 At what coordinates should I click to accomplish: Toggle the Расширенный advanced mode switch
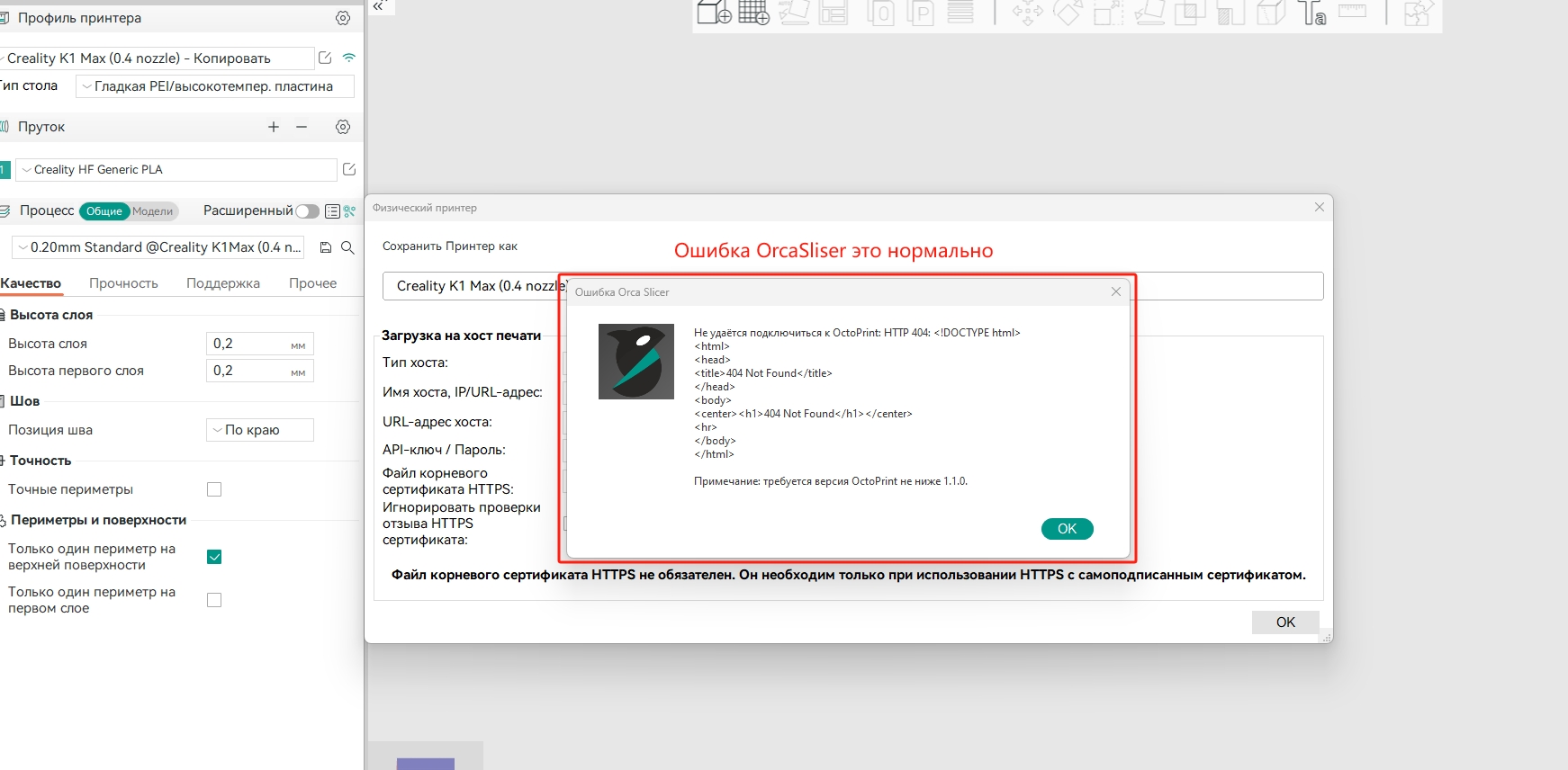307,211
